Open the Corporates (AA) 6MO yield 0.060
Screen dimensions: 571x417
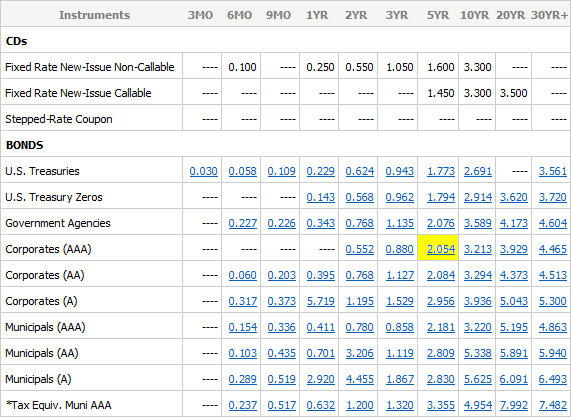coord(243,275)
